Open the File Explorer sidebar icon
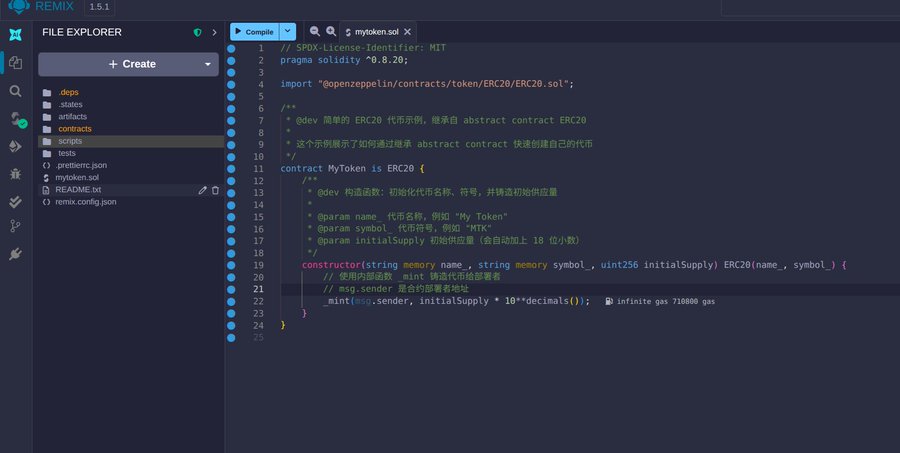 tap(15, 63)
